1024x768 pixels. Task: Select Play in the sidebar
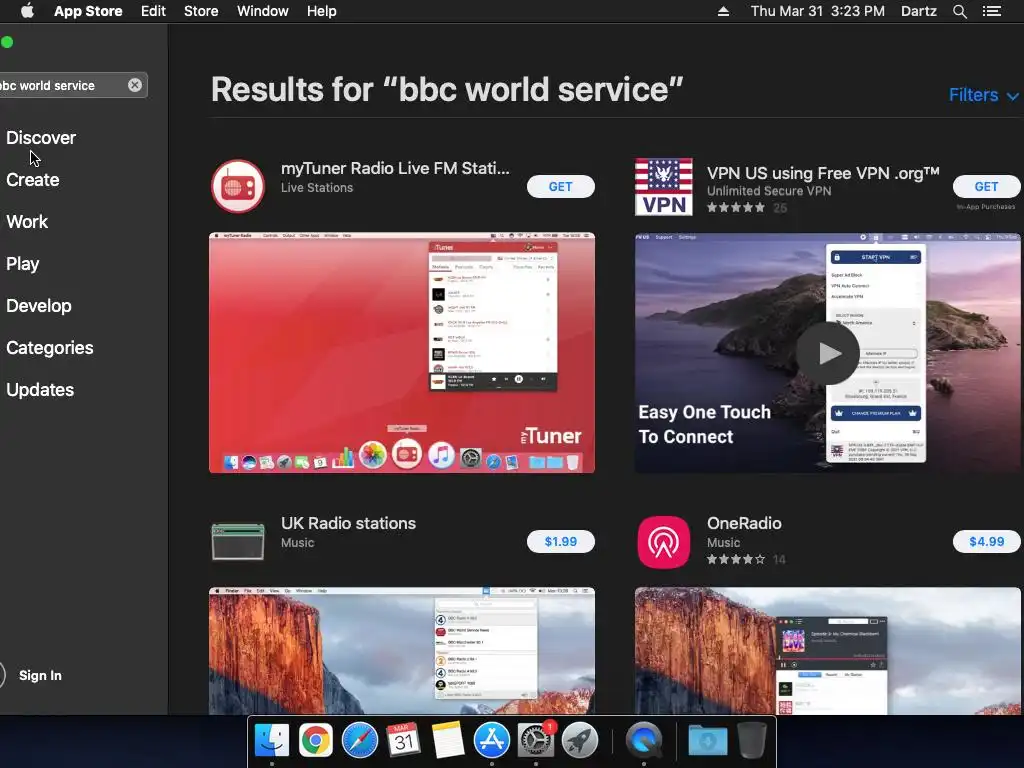pos(23,264)
